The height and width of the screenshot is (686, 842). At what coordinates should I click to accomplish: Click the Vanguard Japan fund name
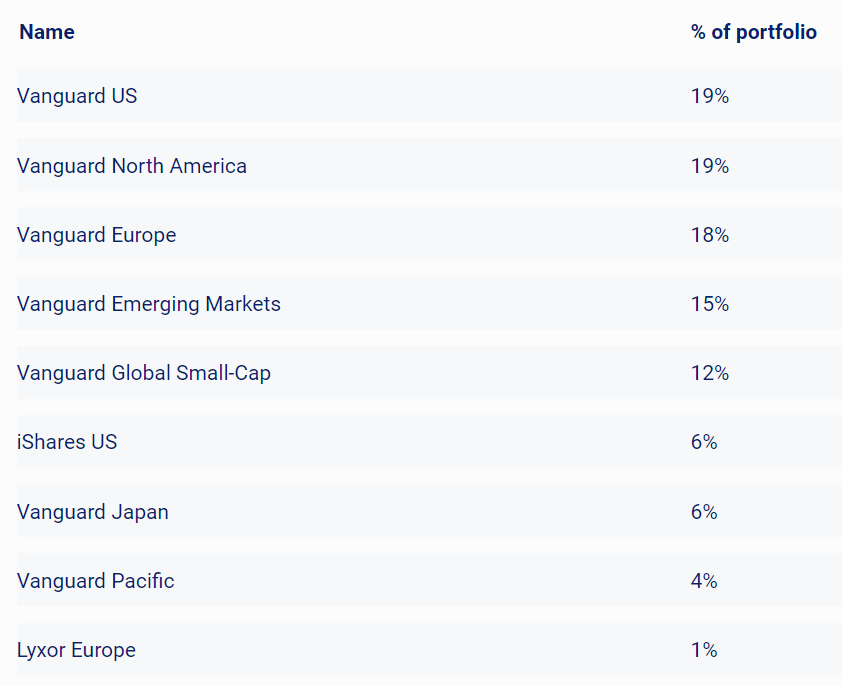tap(93, 512)
